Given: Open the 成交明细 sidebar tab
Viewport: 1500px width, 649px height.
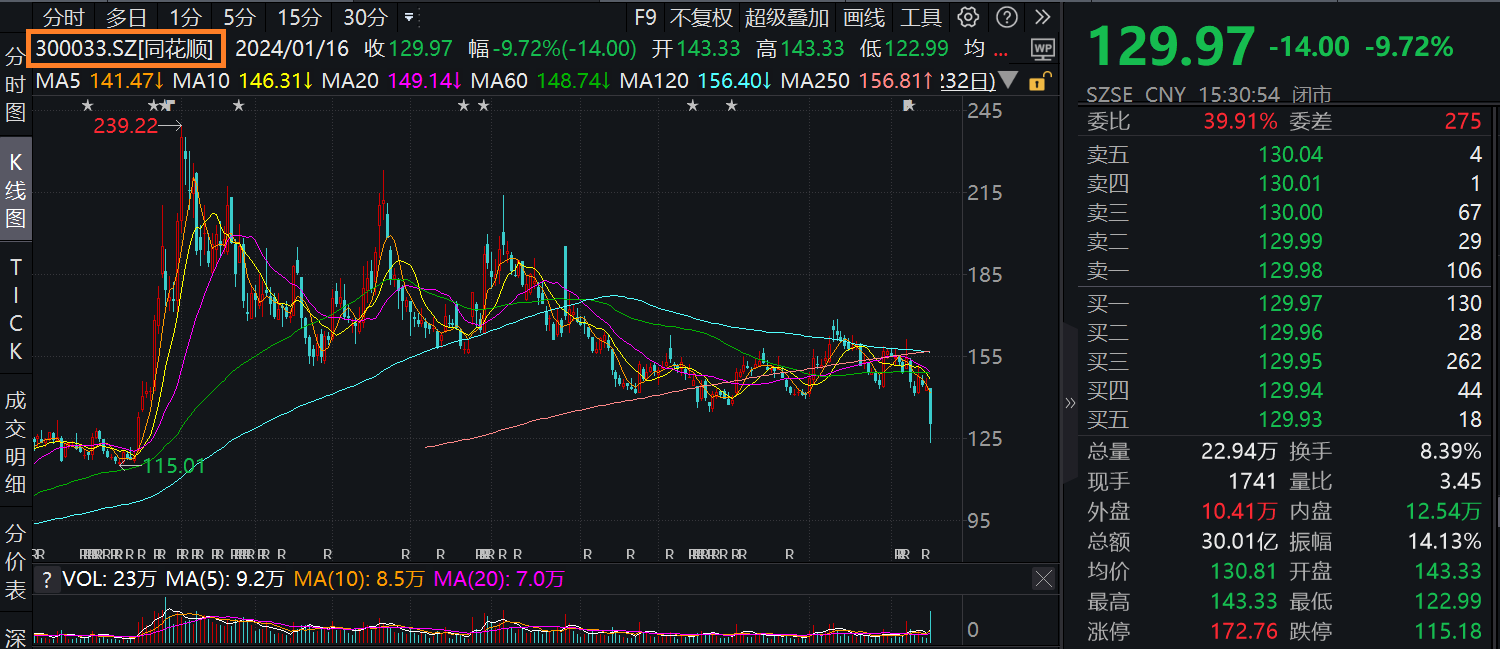Looking at the screenshot, I should [x=15, y=443].
